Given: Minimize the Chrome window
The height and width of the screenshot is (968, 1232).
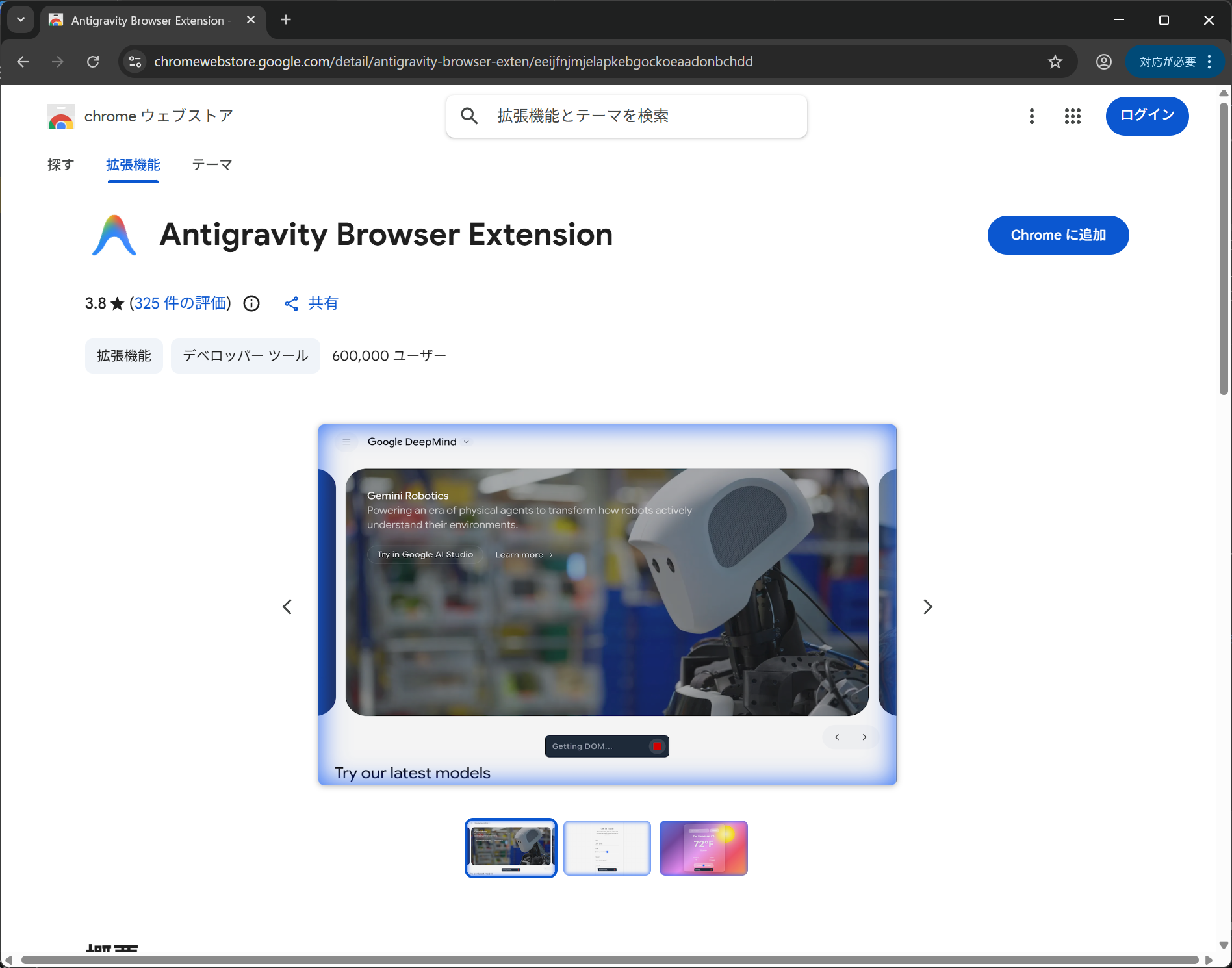Looking at the screenshot, I should 1120,20.
